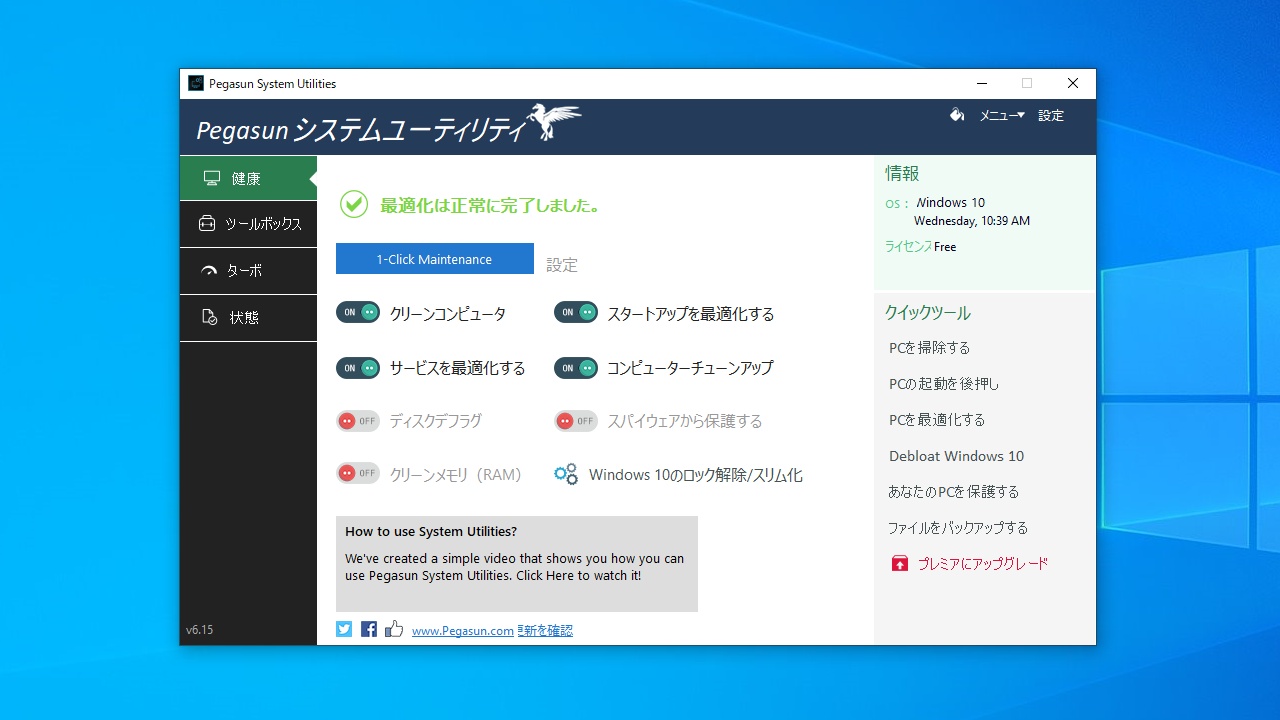Open Debloat Windows 10 quick tool
The width and height of the screenshot is (1280, 720).
pos(957,456)
